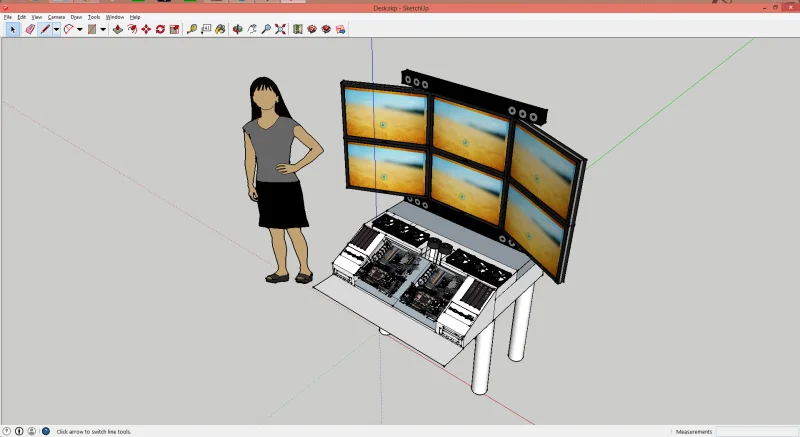Open the Tools menu
This screenshot has width=800, height=437.
click(x=94, y=17)
